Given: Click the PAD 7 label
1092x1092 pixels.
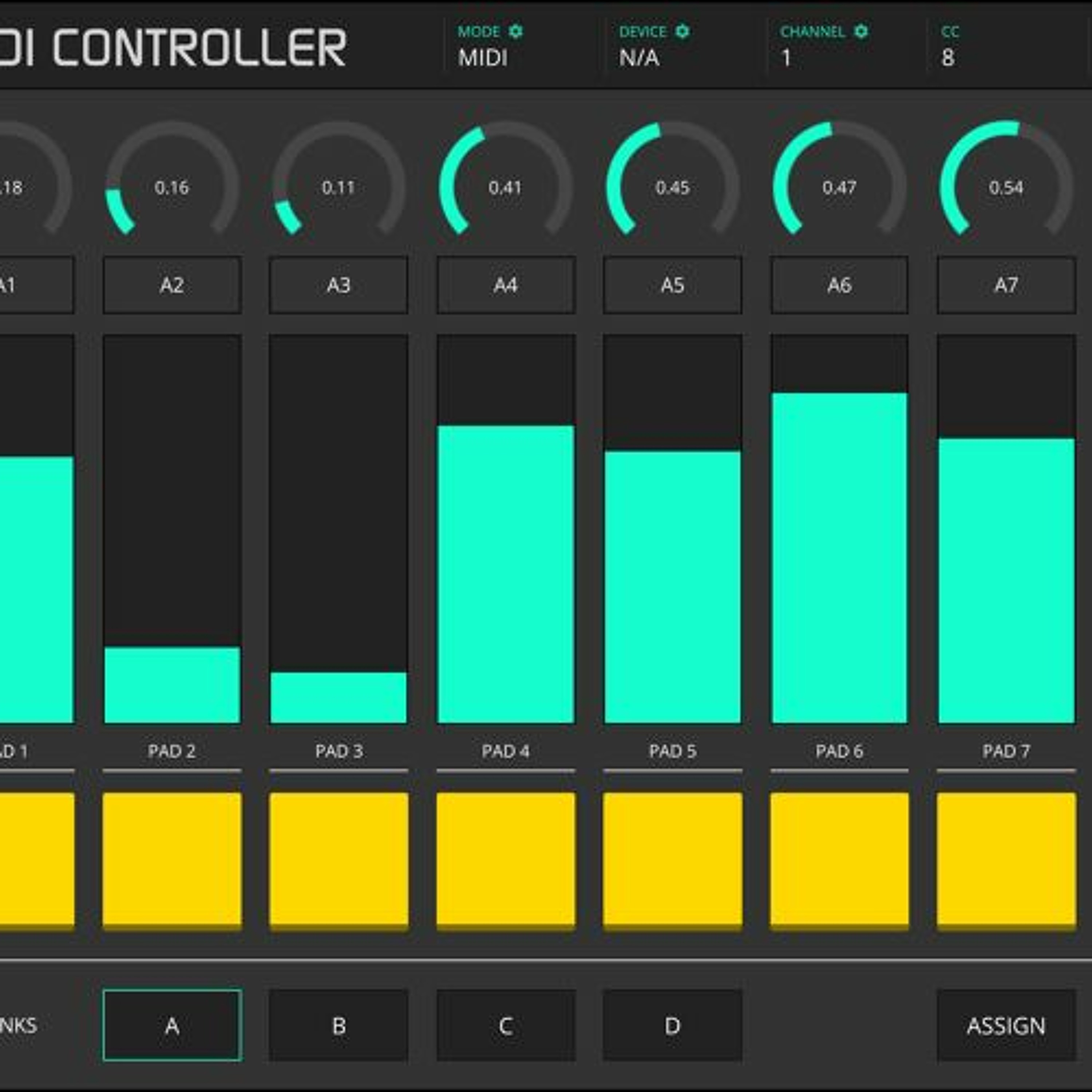Looking at the screenshot, I should [x=1006, y=751].
